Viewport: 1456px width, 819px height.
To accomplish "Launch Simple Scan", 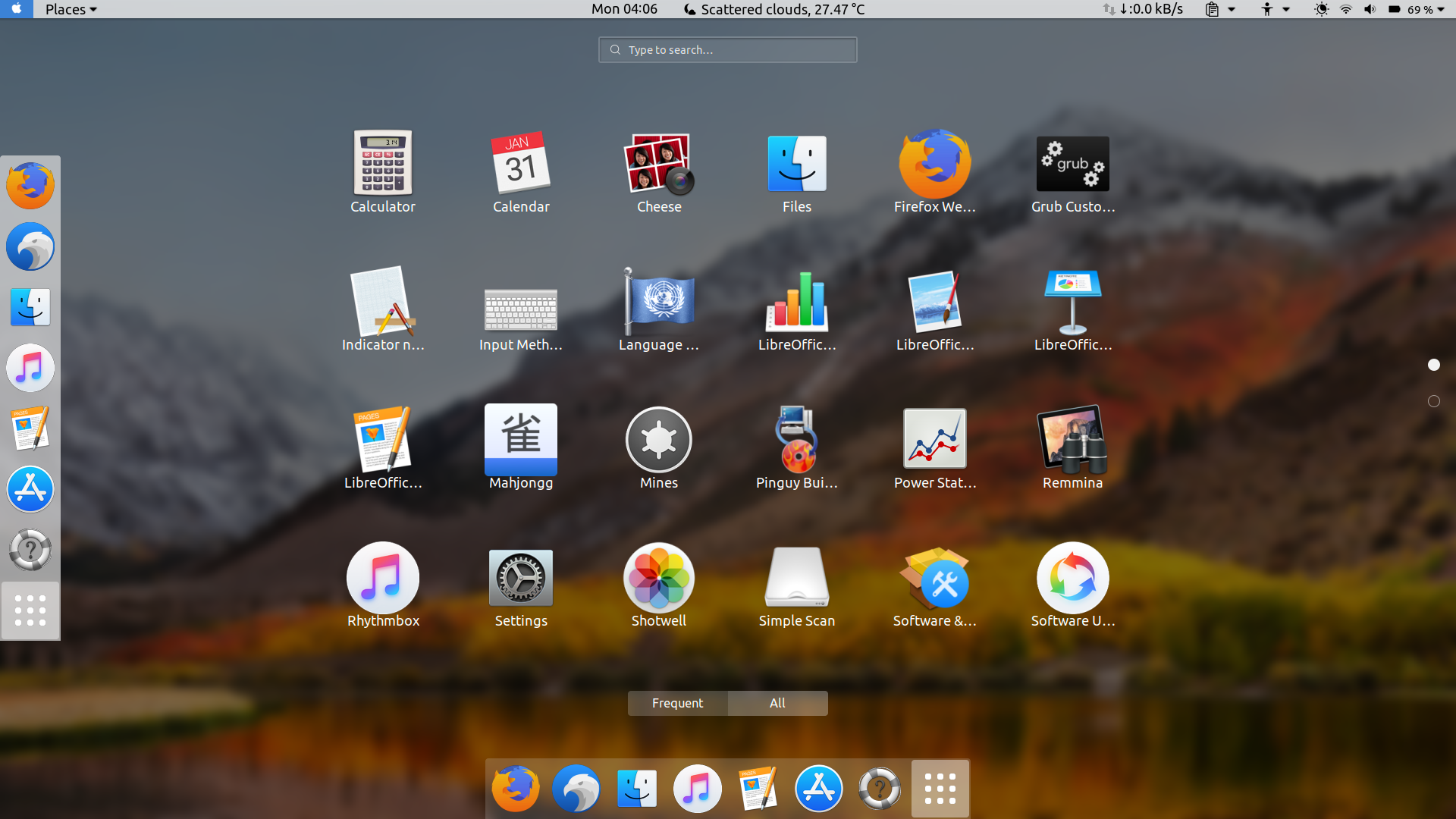I will pyautogui.click(x=796, y=578).
